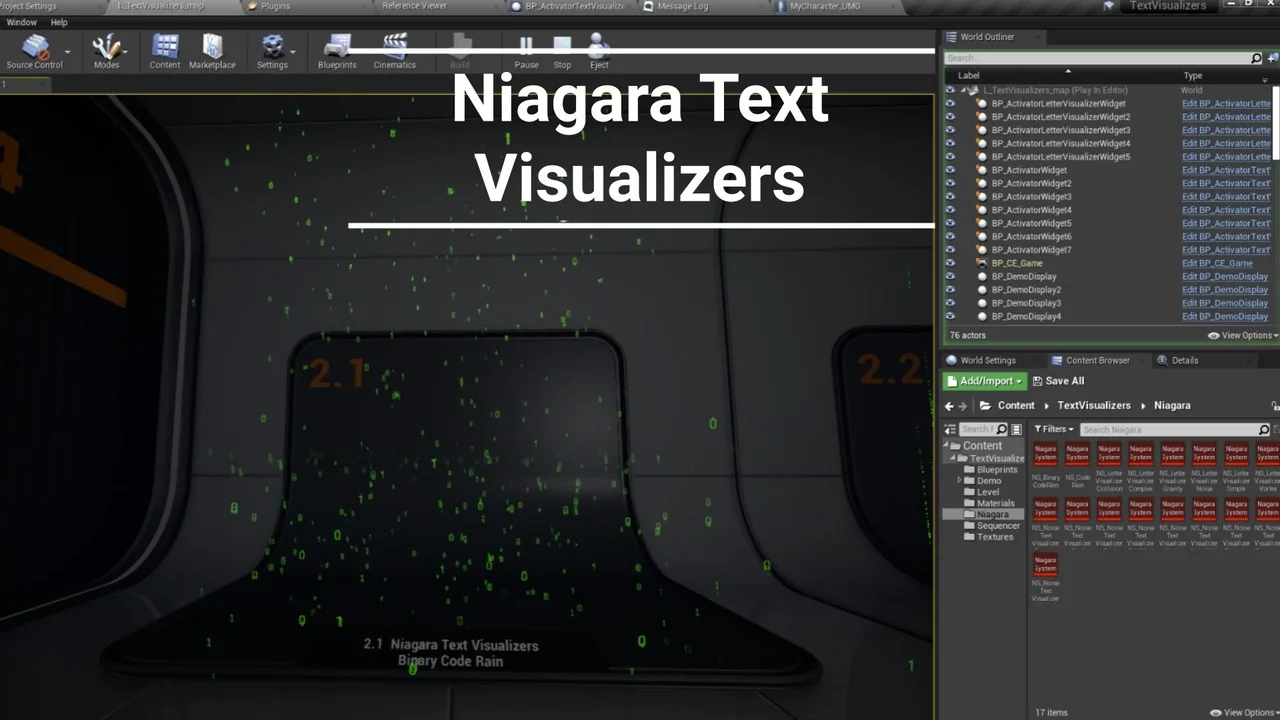This screenshot has height=720, width=1280.
Task: Expand the Demo folder in the tree
Action: click(x=961, y=481)
